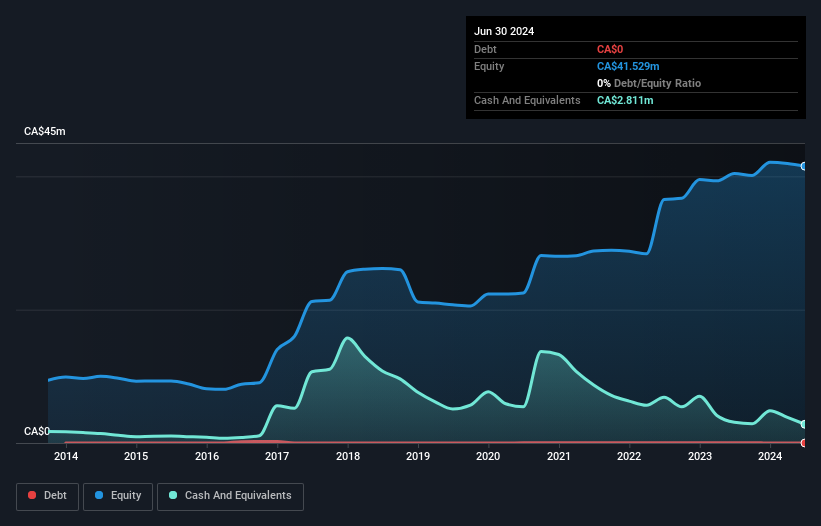Image resolution: width=821 pixels, height=526 pixels.
Task: Select the 2018 x-axis label
Action: [348, 456]
